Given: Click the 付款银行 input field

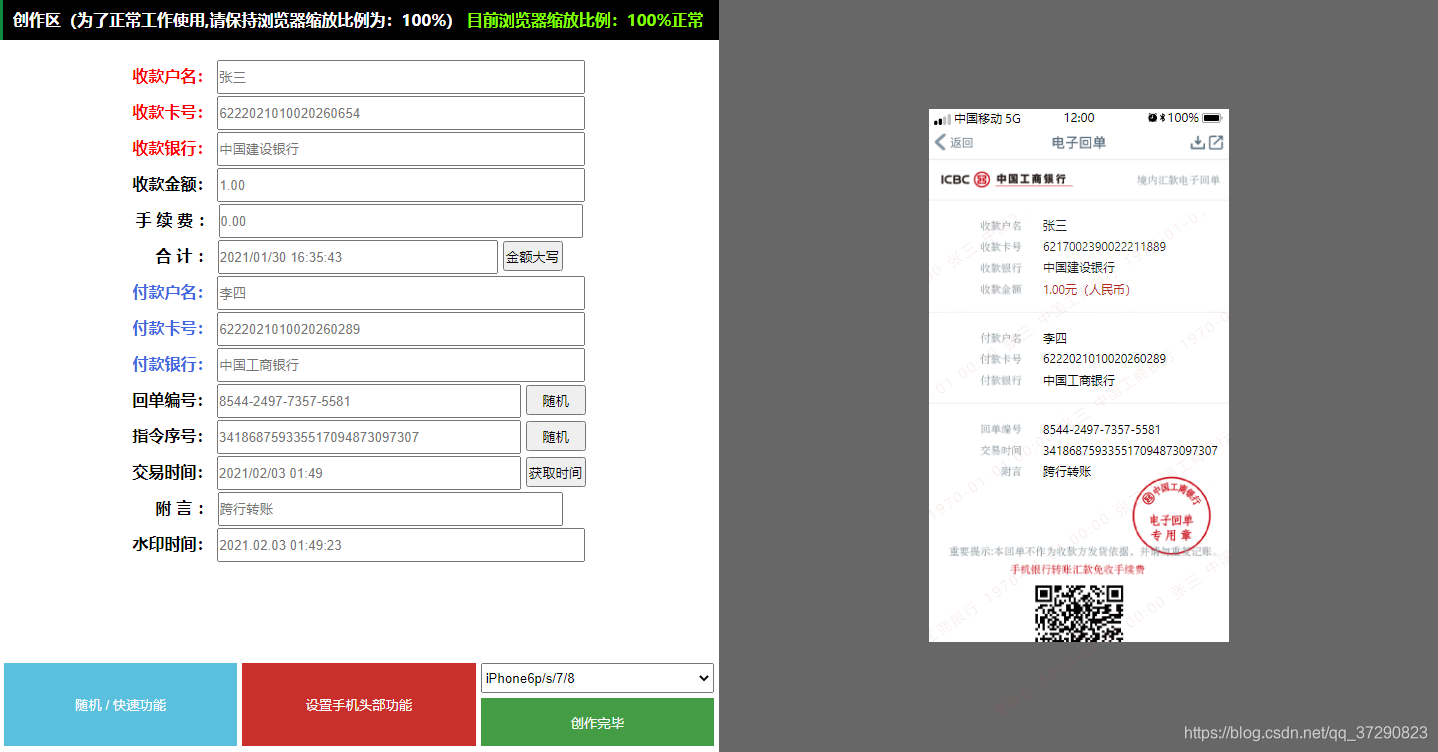Looking at the screenshot, I should [x=400, y=365].
